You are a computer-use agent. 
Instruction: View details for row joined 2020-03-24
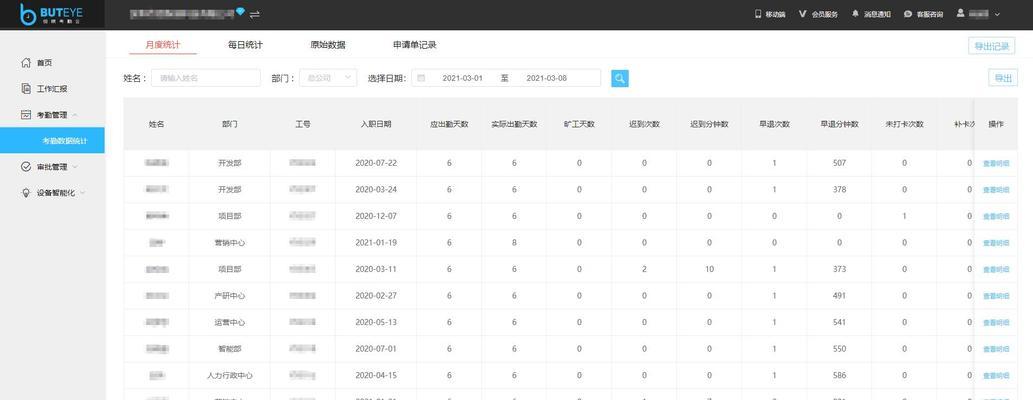pos(995,190)
